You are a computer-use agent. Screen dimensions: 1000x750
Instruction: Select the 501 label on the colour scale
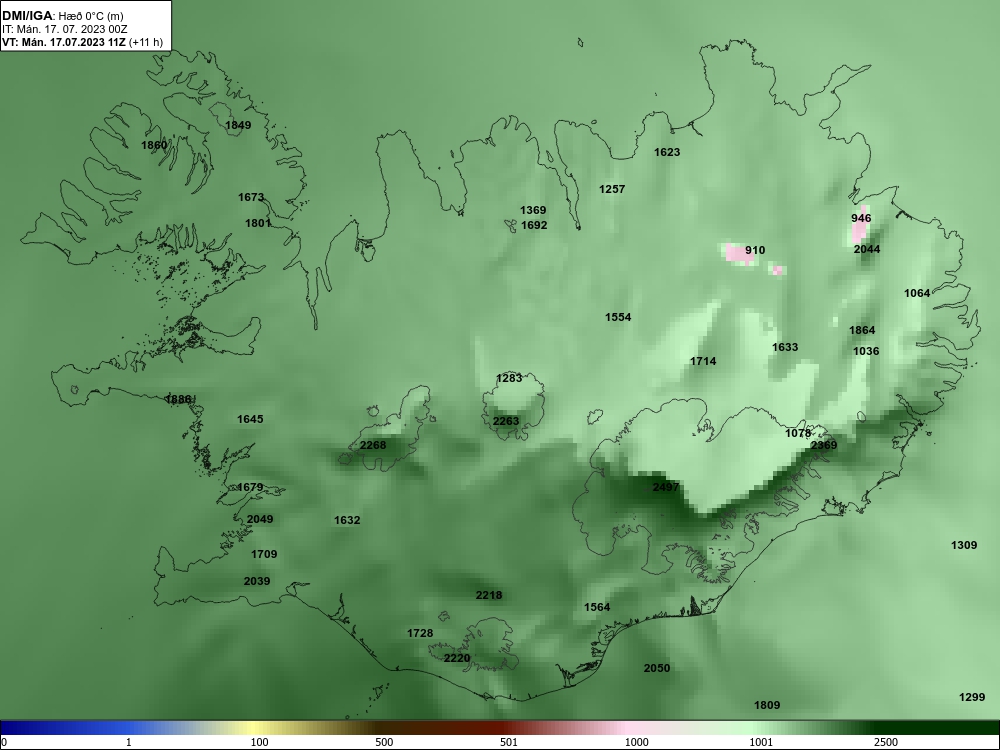509,742
